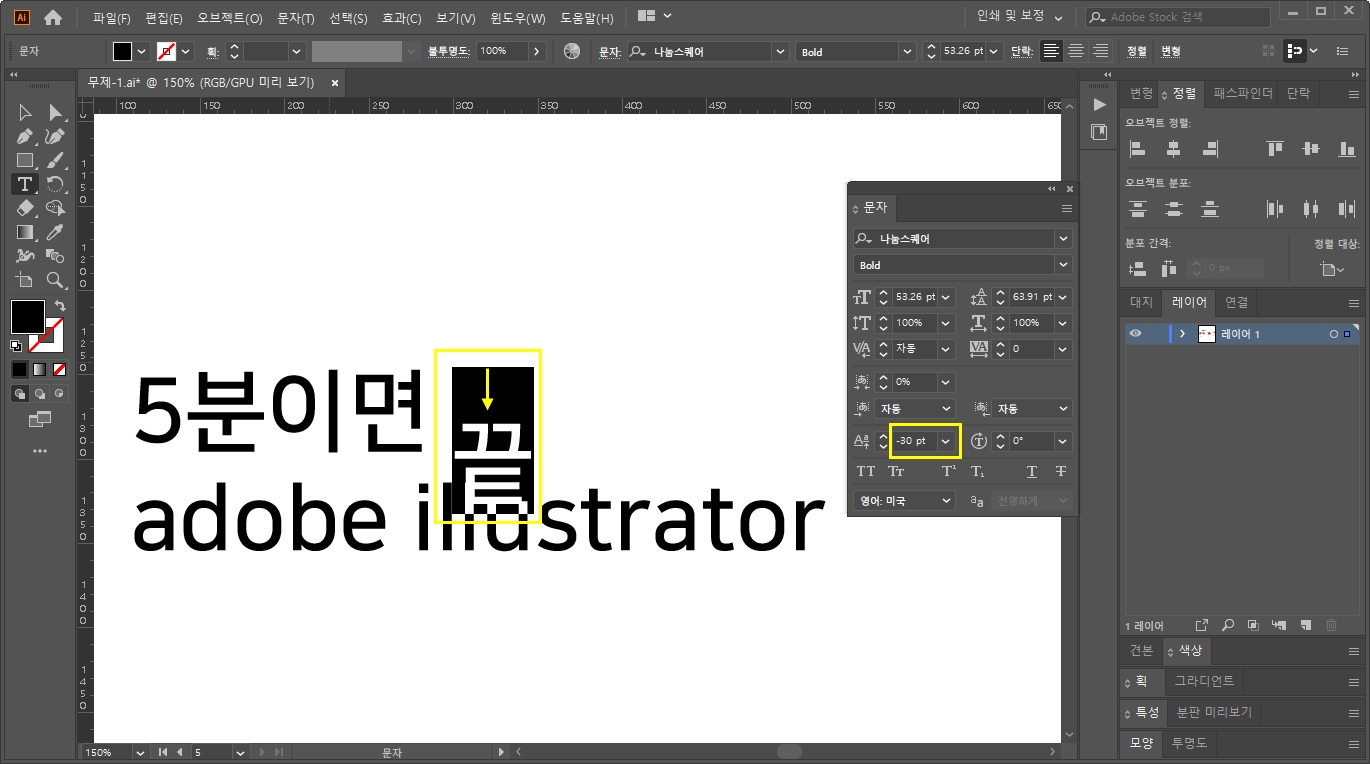Create new layer in Layers panel
This screenshot has width=1370, height=764.
(x=1305, y=625)
